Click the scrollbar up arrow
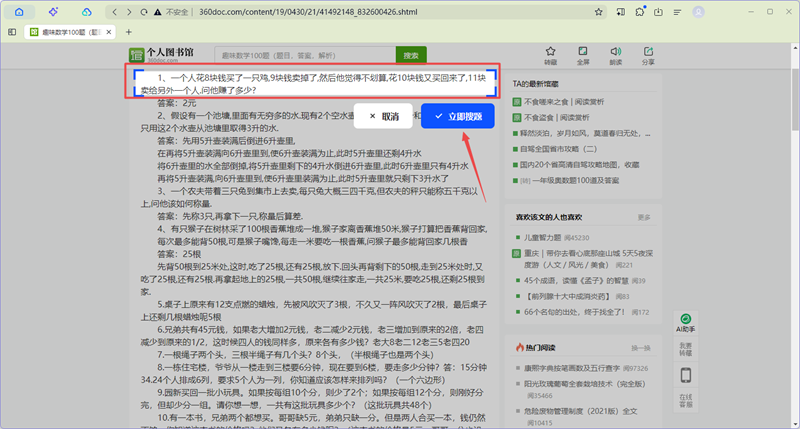 [x=795, y=47]
